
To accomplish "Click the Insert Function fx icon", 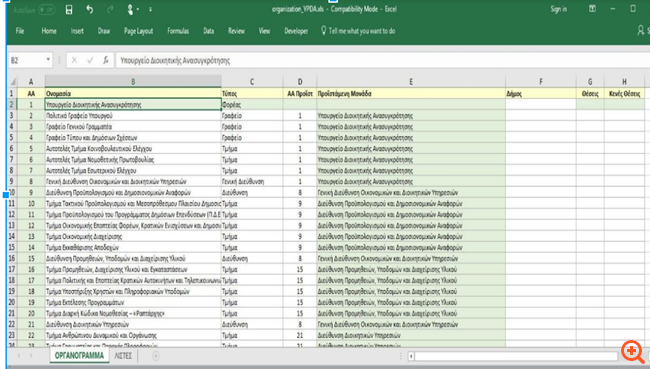I will (106, 61).
